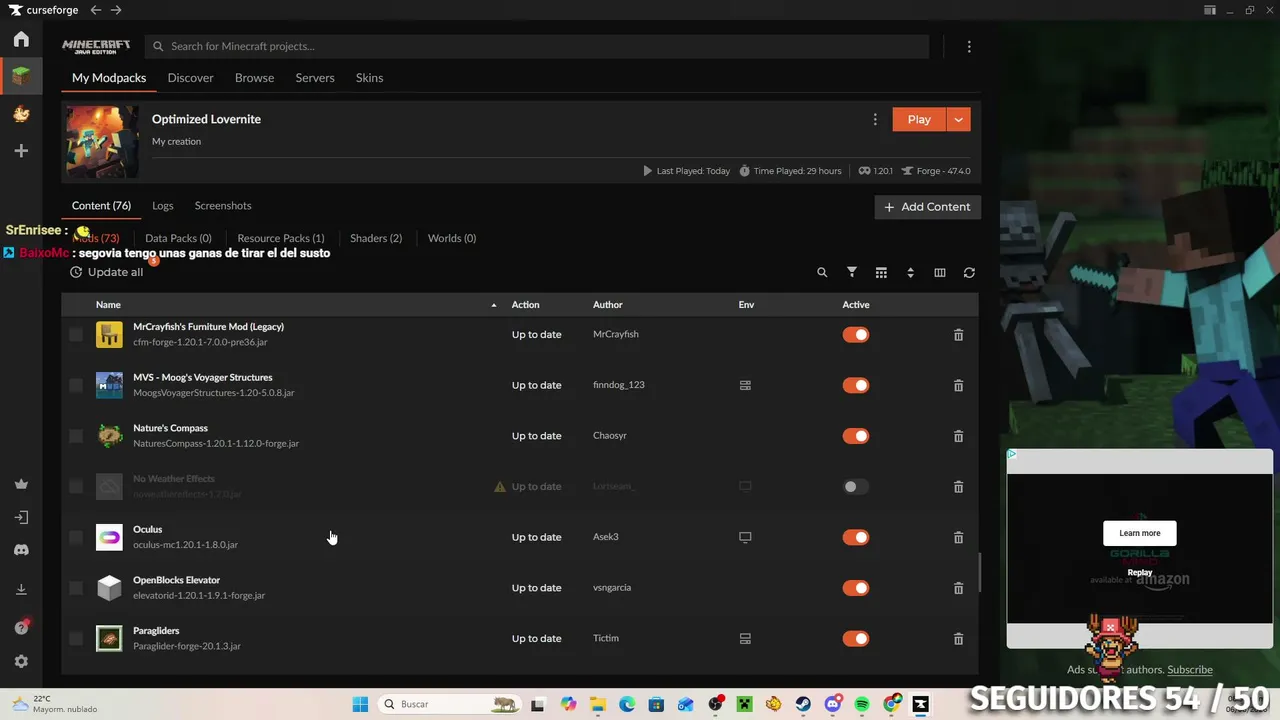Image resolution: width=1280 pixels, height=720 pixels.
Task: Expand the dropdown arrow next to Play
Action: tap(958, 119)
